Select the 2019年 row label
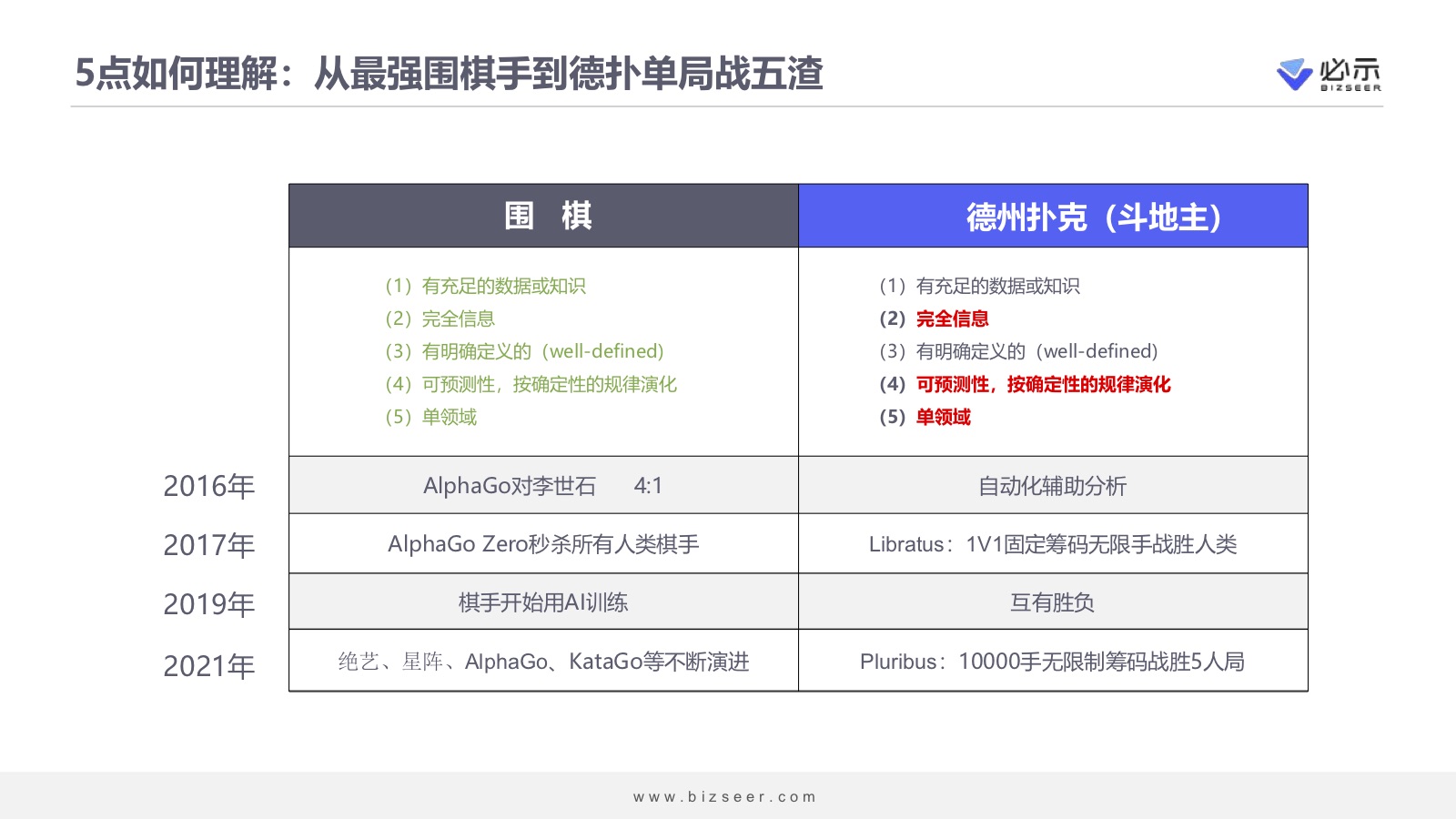This screenshot has height=819, width=1456. pos(209,604)
